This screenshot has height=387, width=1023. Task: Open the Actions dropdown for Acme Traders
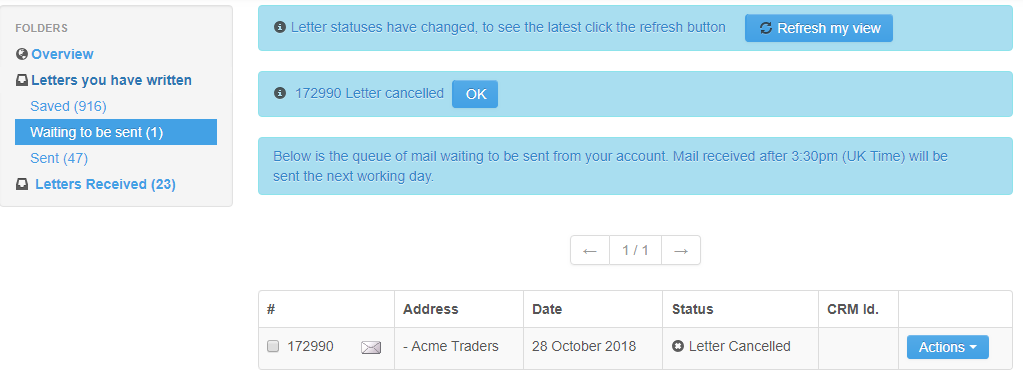[x=947, y=347]
